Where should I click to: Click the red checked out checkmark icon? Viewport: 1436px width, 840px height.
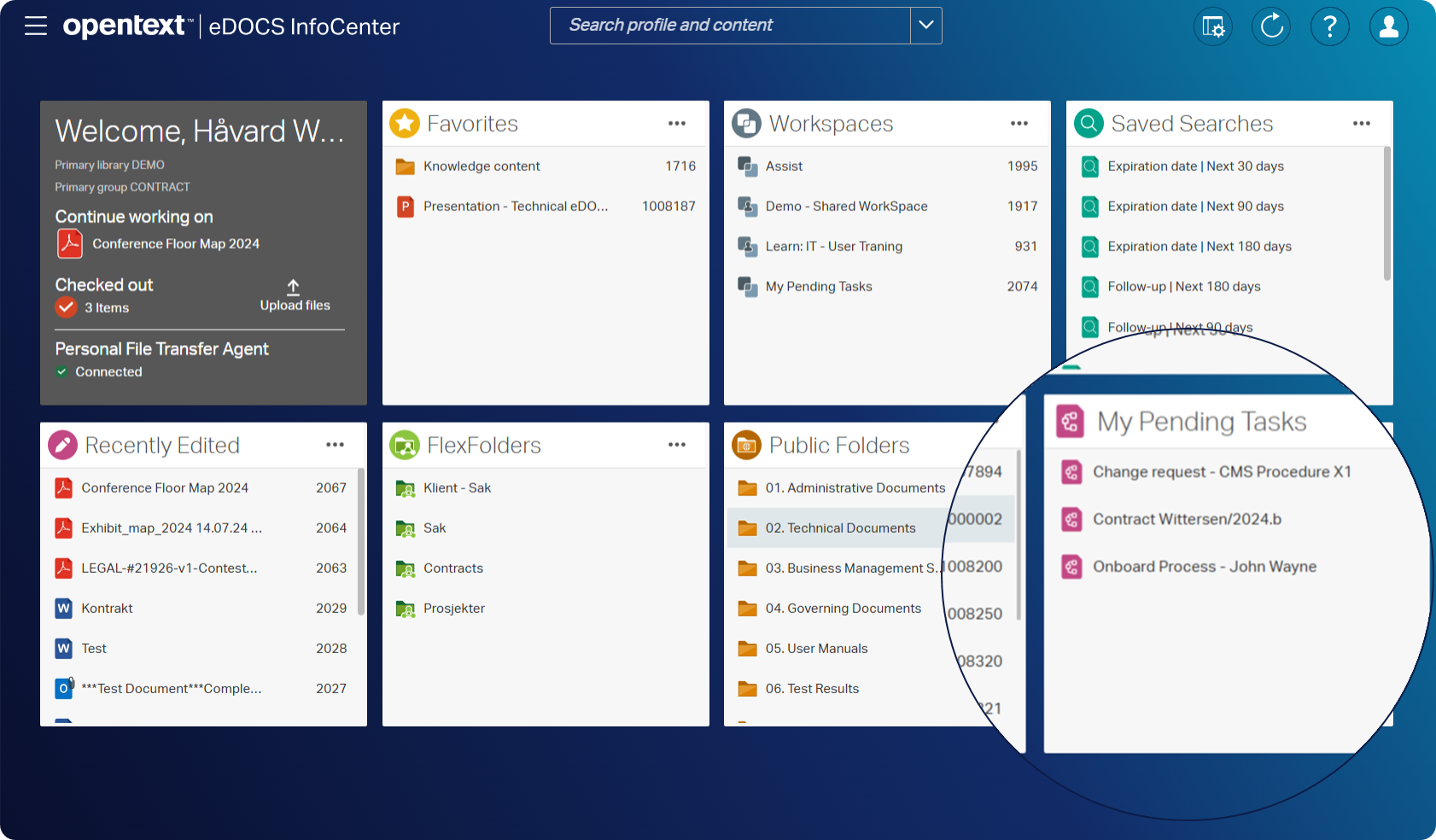[67, 307]
